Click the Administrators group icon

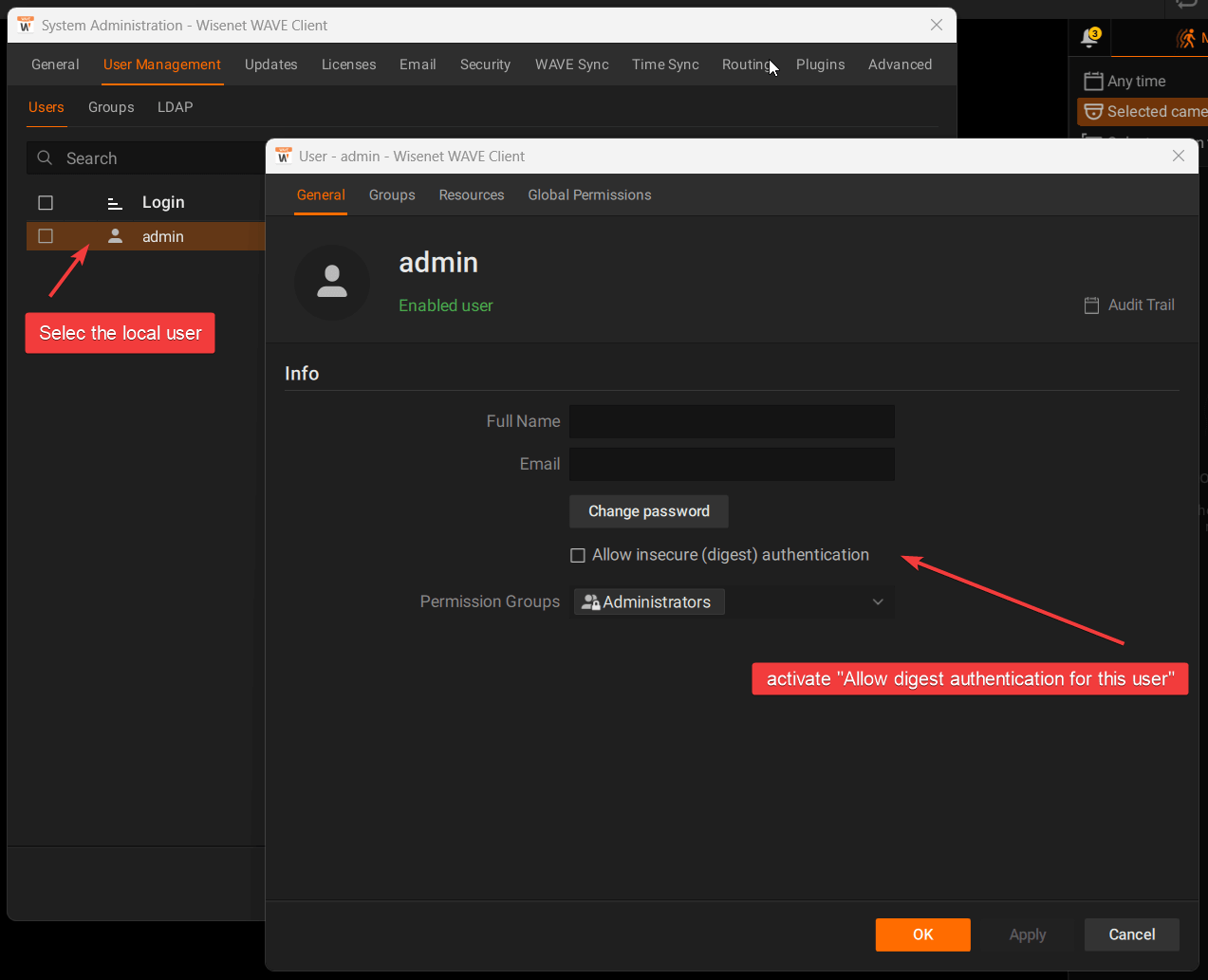click(590, 602)
